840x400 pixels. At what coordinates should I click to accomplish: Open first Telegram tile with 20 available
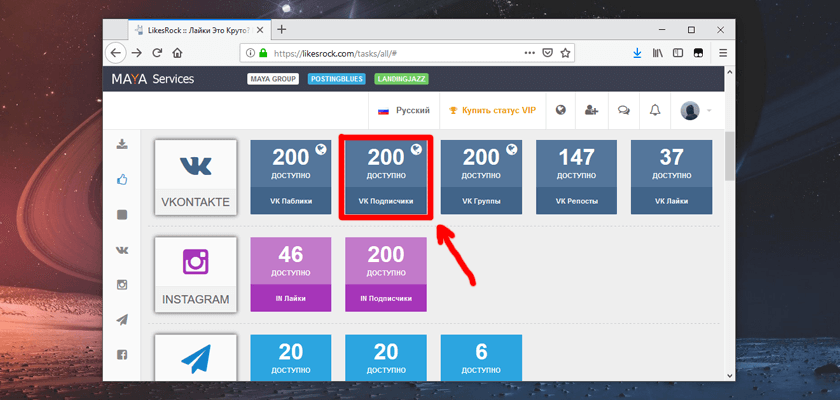[291, 358]
